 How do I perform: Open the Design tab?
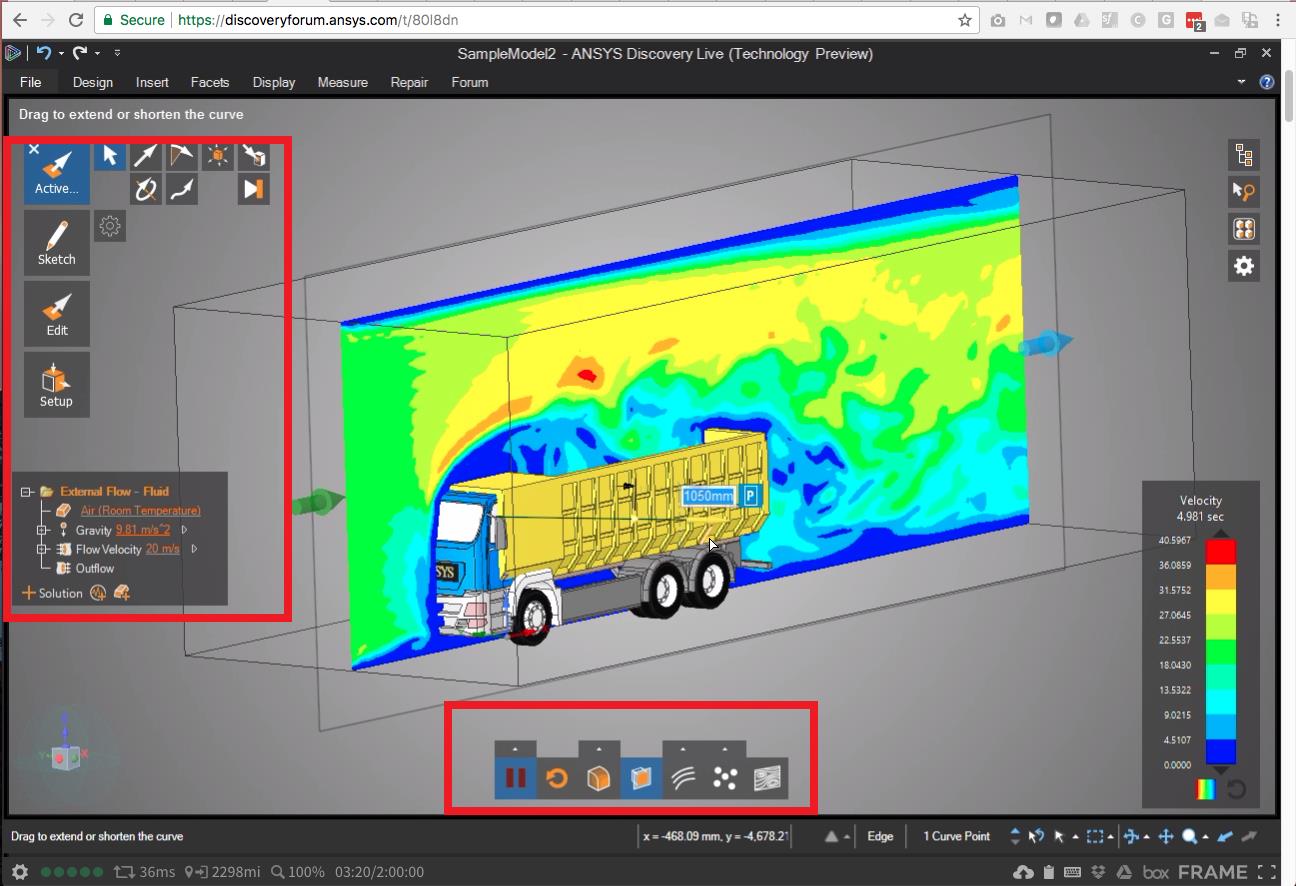pos(93,82)
